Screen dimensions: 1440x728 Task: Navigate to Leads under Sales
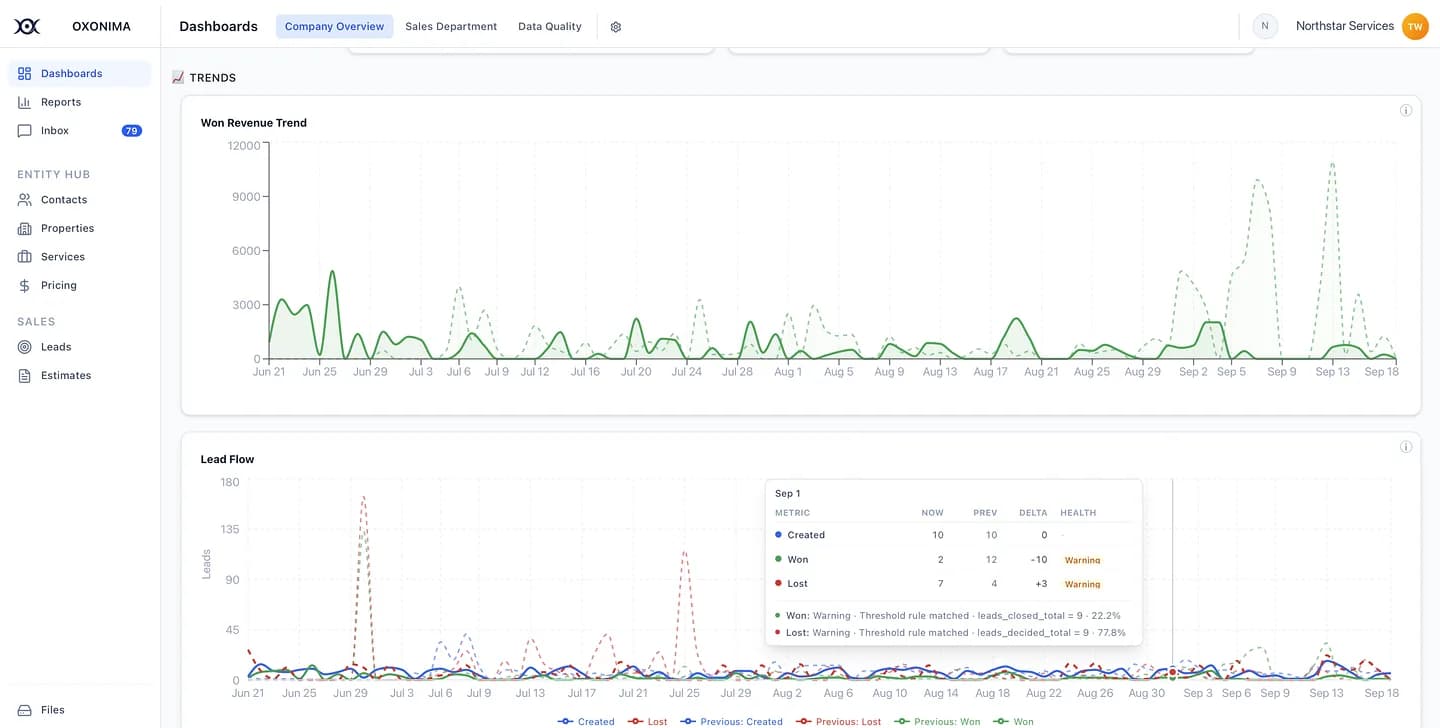click(x=80, y=347)
